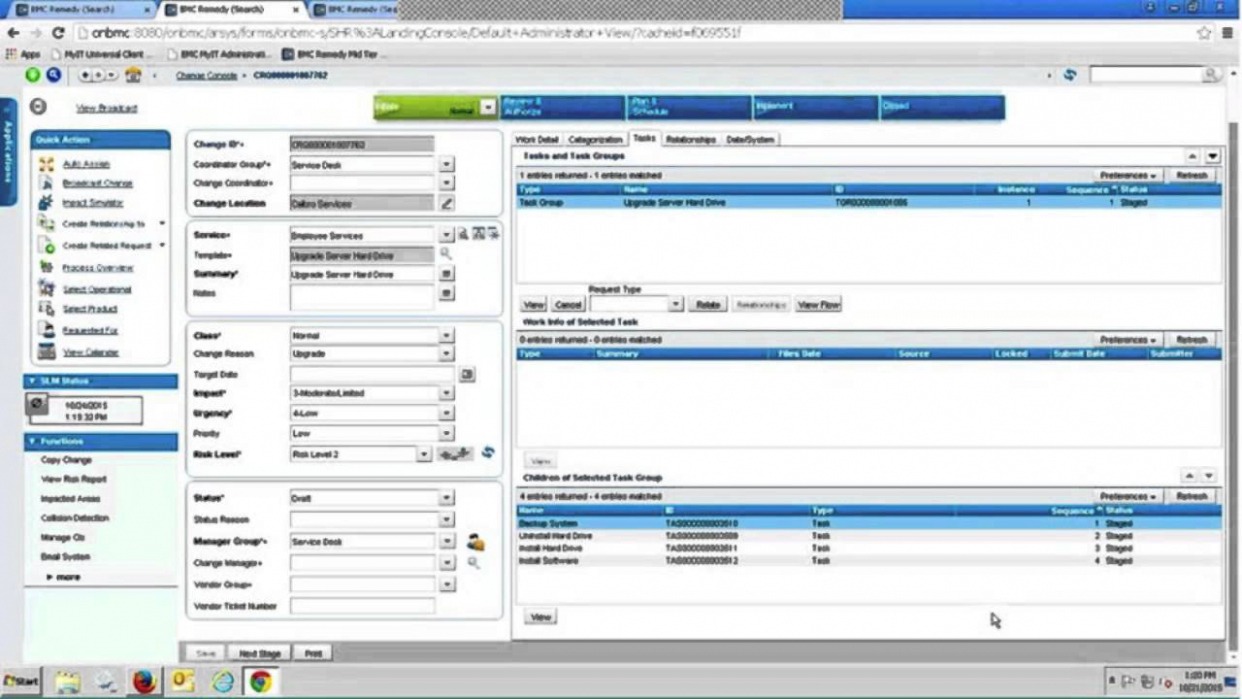The width and height of the screenshot is (1242, 699).
Task: Open the View Broadcast link
Action: (x=107, y=108)
